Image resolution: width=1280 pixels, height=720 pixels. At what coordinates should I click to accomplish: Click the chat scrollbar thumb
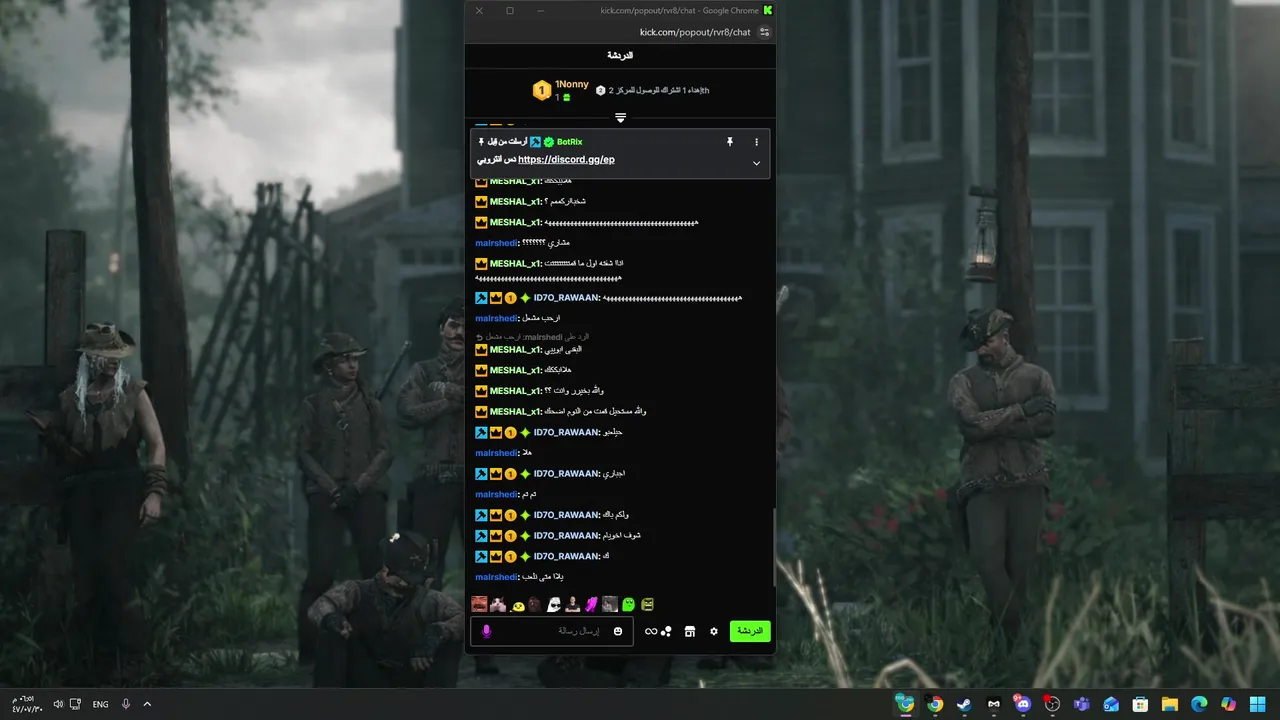pos(774,548)
